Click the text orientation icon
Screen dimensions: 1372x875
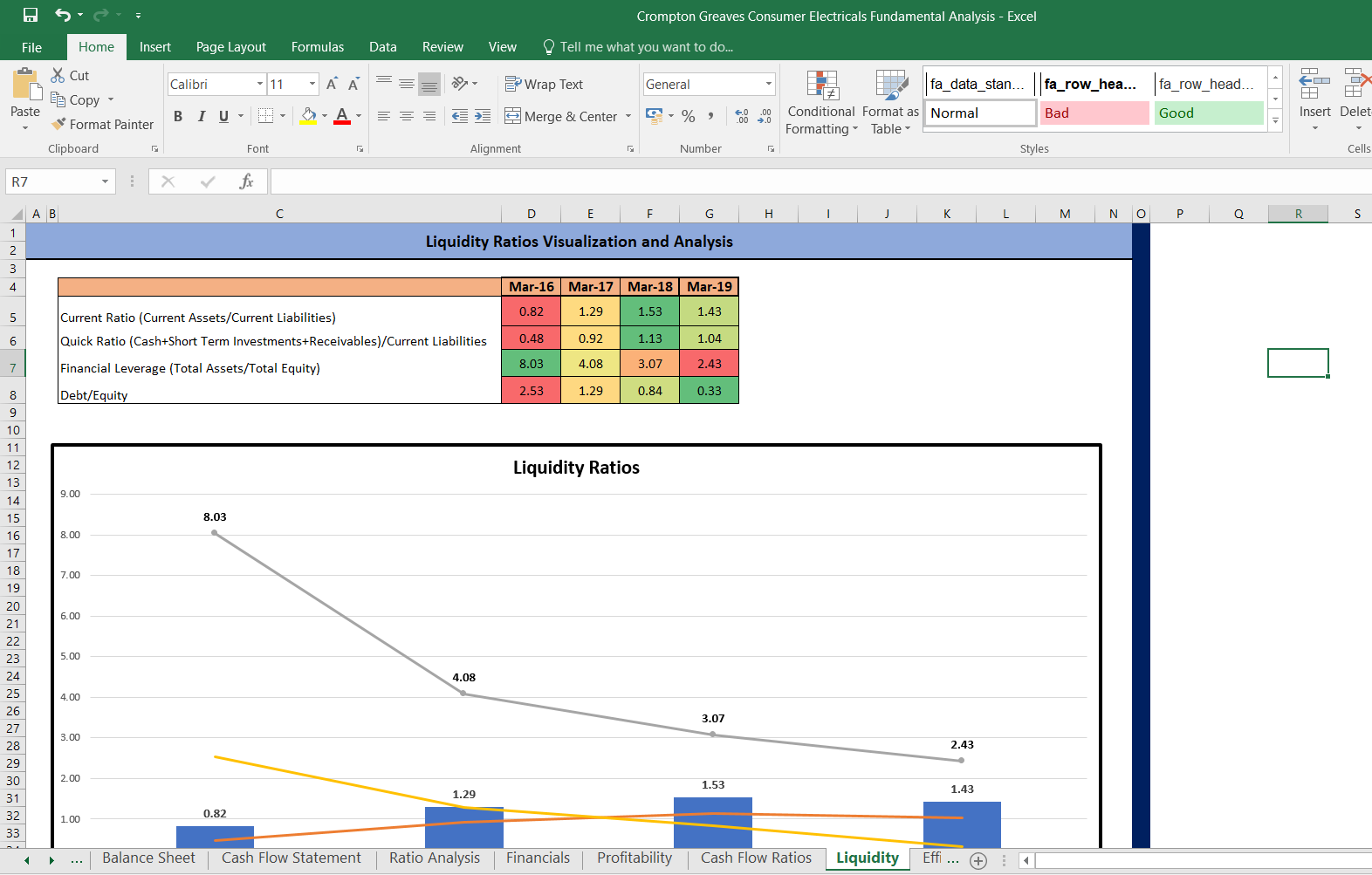point(461,84)
